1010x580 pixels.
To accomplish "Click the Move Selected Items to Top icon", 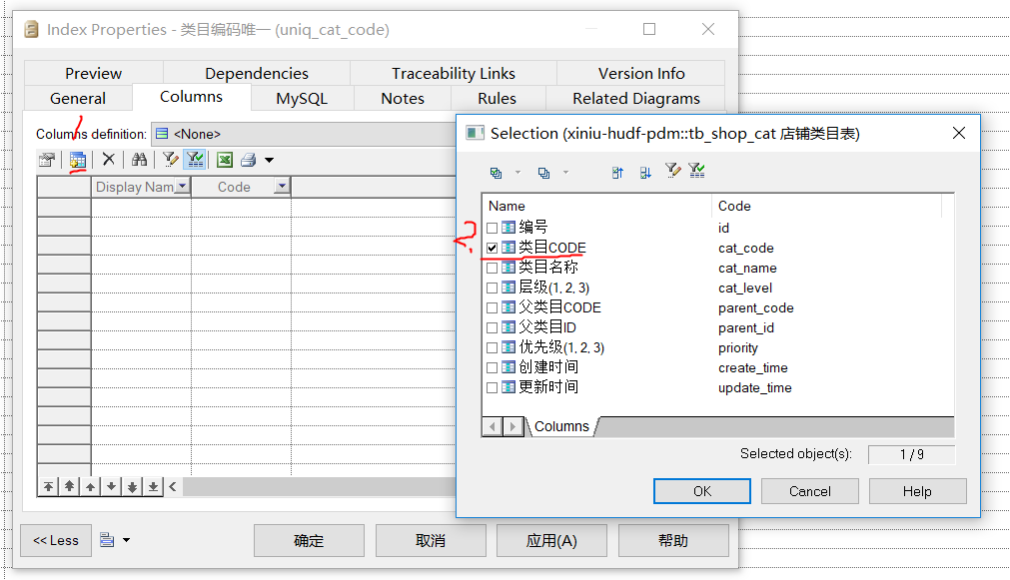I will [x=618, y=172].
